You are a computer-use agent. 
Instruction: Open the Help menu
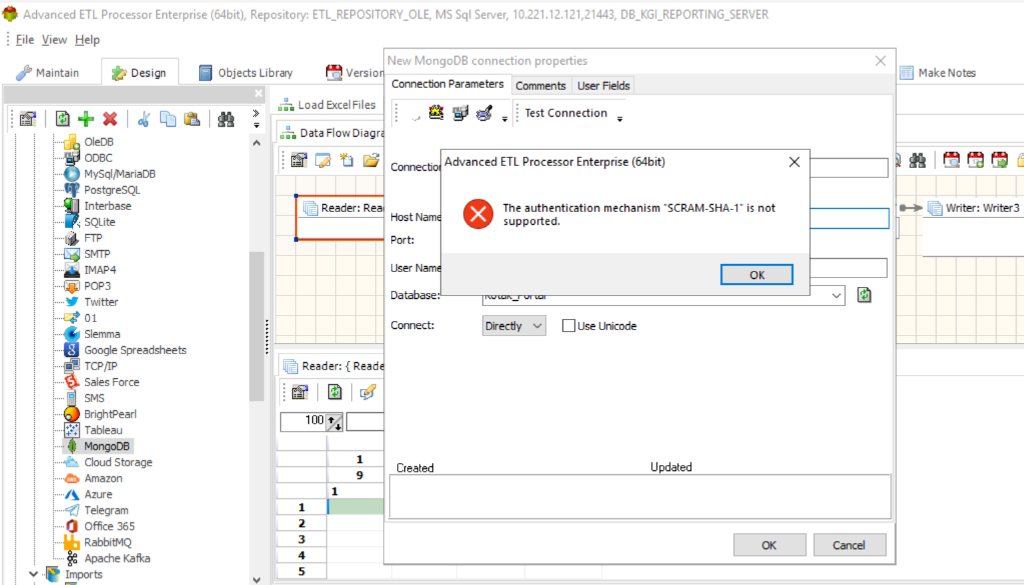pyautogui.click(x=88, y=40)
